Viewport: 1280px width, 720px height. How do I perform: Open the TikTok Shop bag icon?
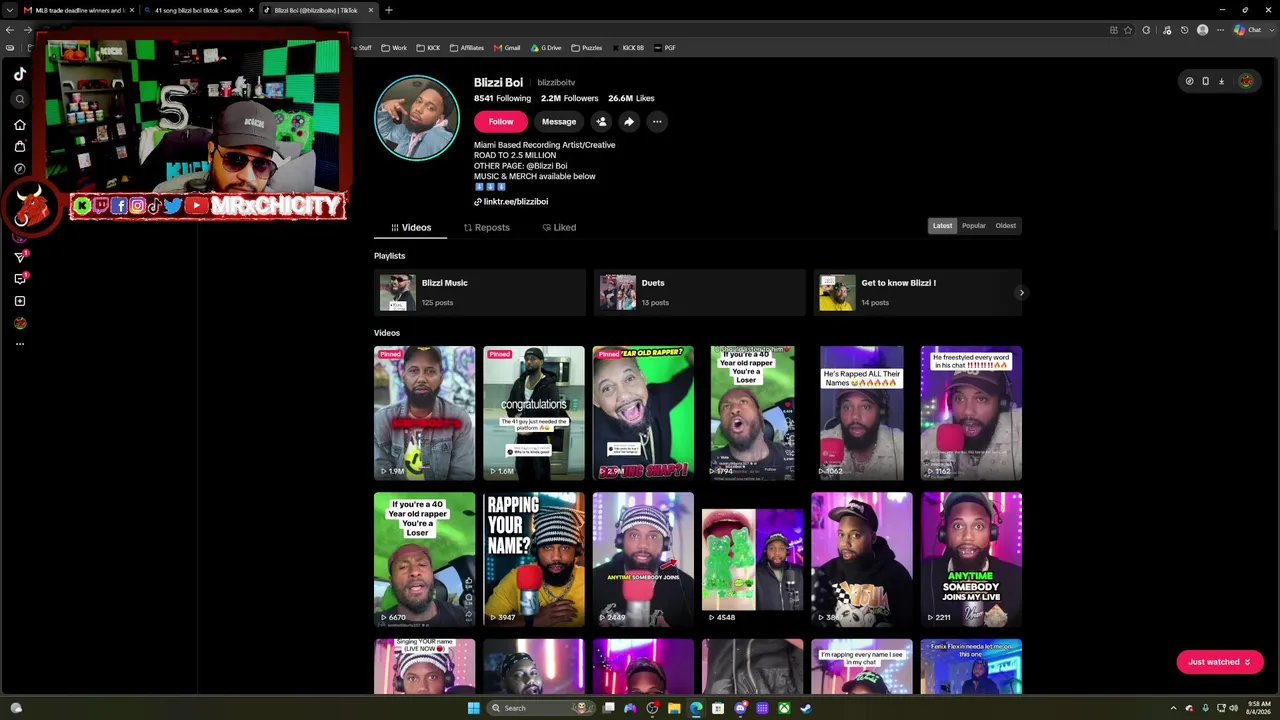(20, 147)
